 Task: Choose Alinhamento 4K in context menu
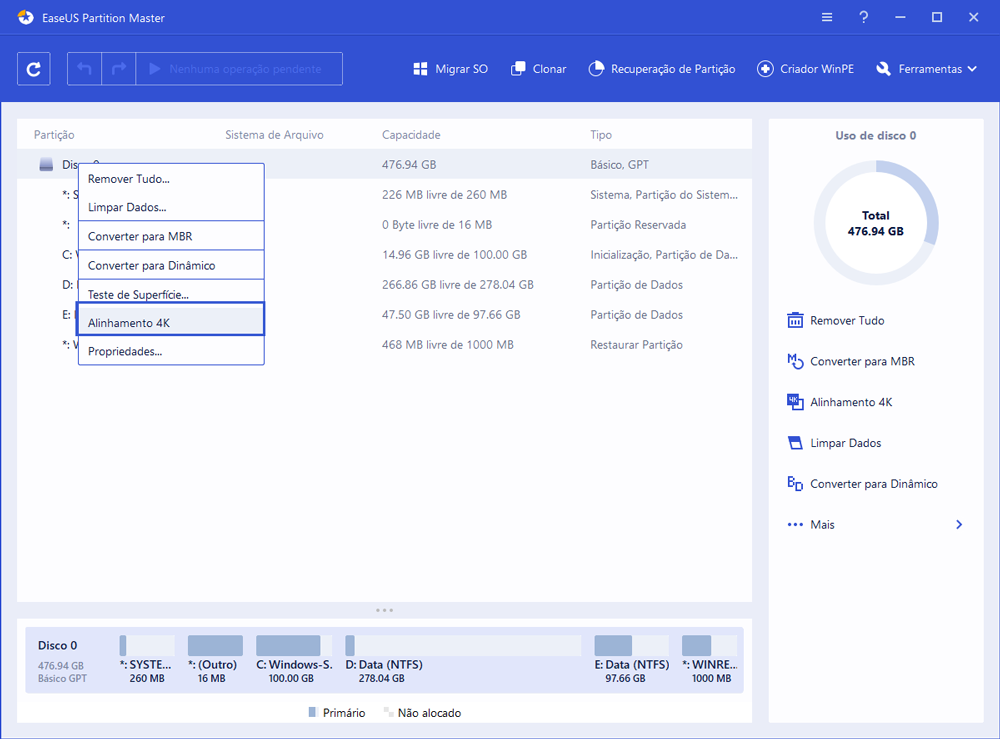[x=171, y=319]
